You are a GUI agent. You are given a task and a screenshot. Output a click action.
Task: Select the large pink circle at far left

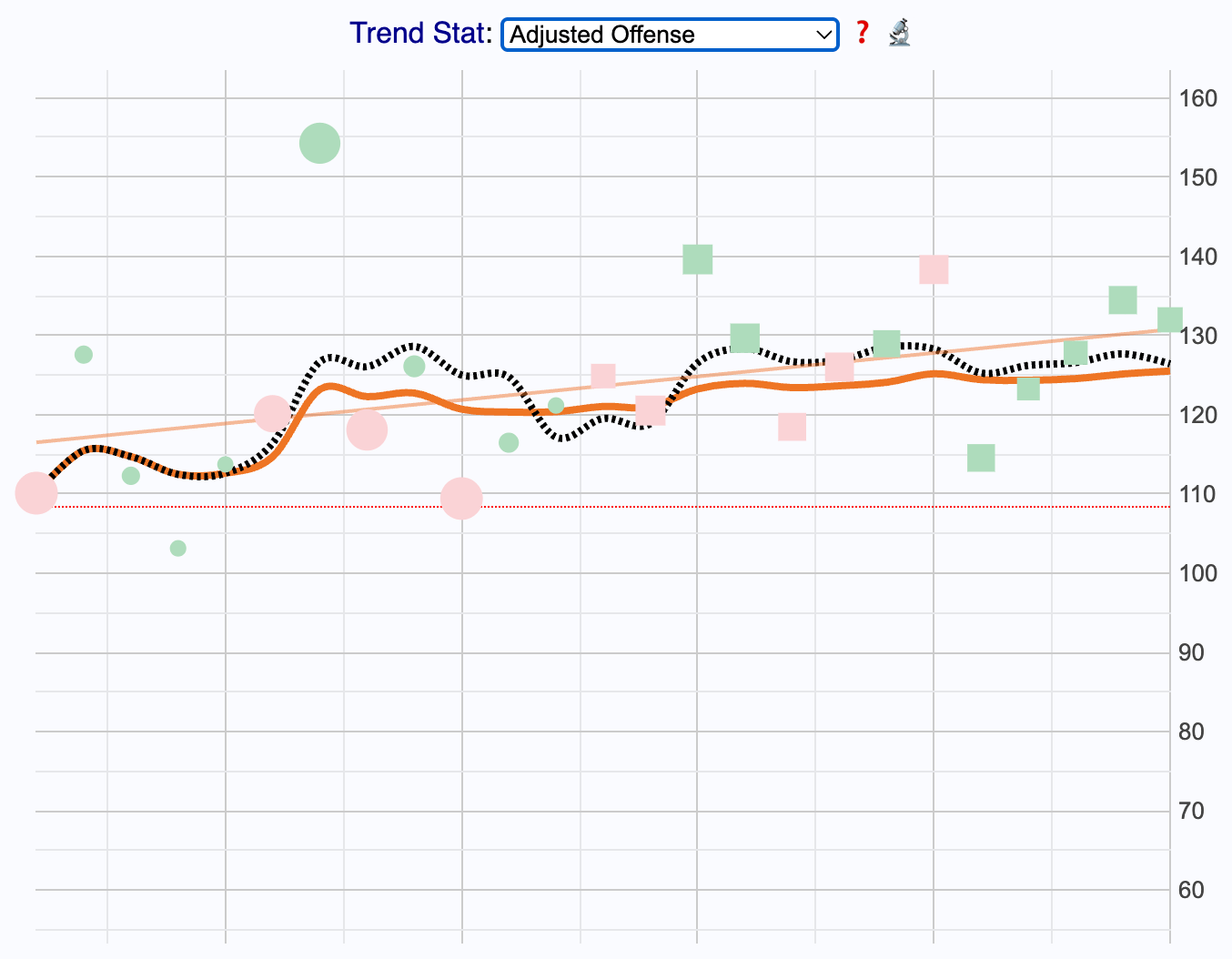point(36,493)
